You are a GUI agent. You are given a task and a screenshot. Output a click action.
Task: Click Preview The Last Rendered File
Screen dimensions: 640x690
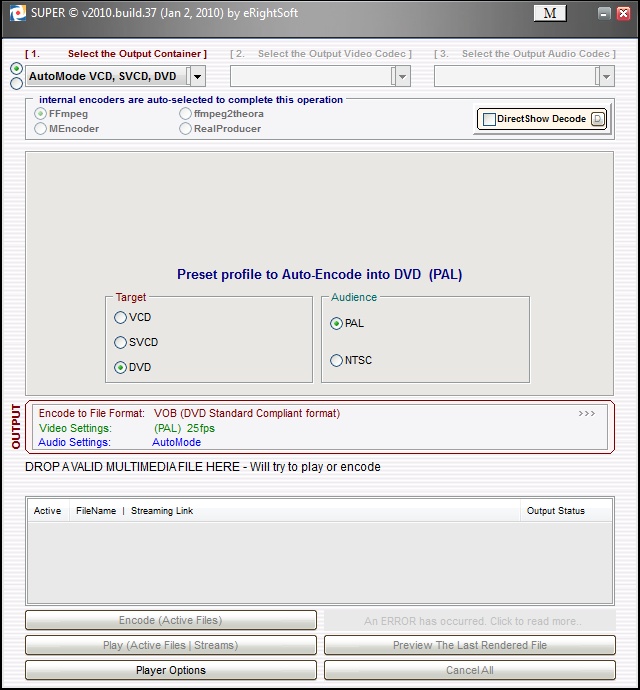470,645
